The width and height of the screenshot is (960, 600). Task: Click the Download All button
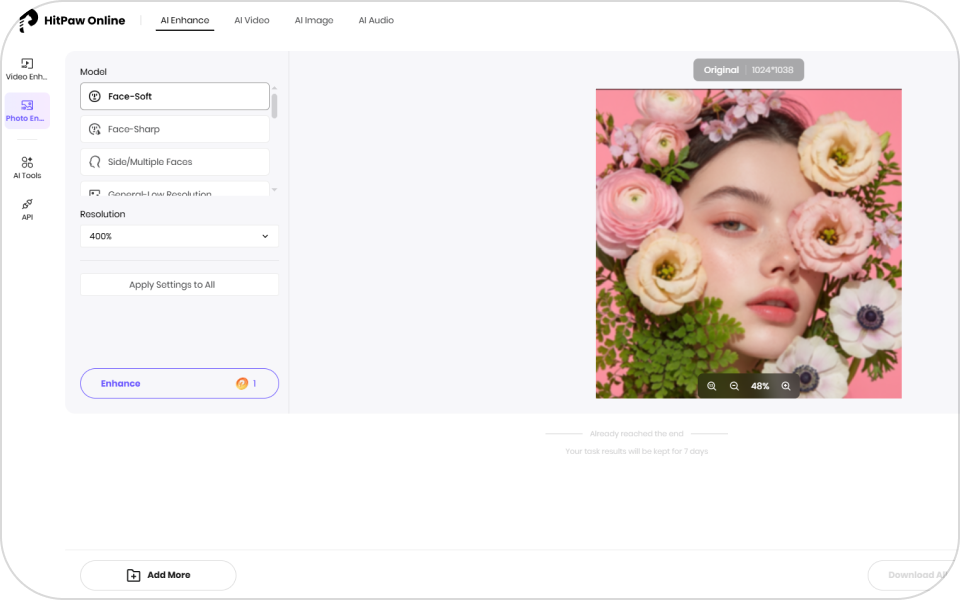tap(913, 575)
